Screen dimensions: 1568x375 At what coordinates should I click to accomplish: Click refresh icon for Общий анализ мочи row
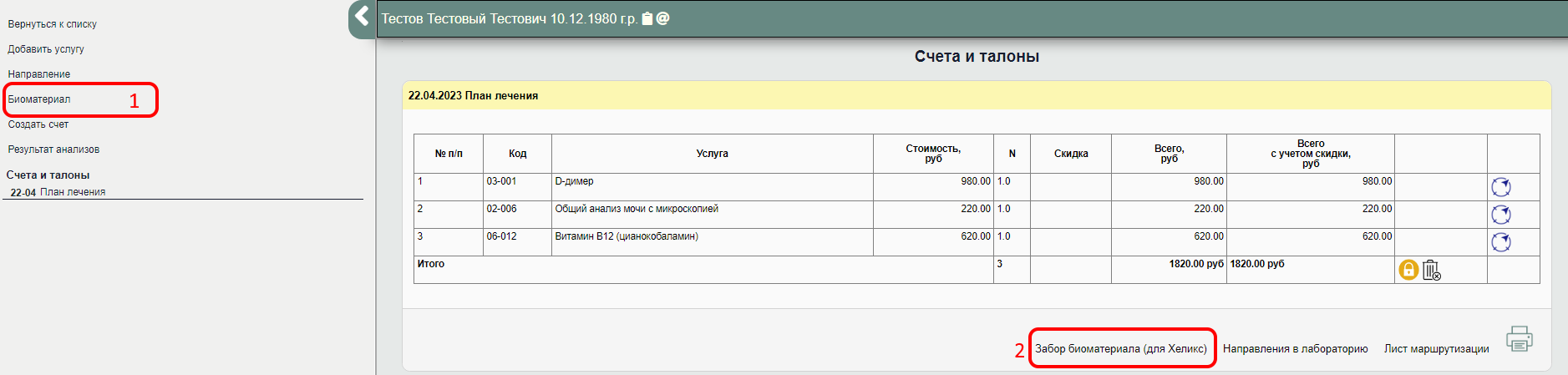pyautogui.click(x=1500, y=215)
